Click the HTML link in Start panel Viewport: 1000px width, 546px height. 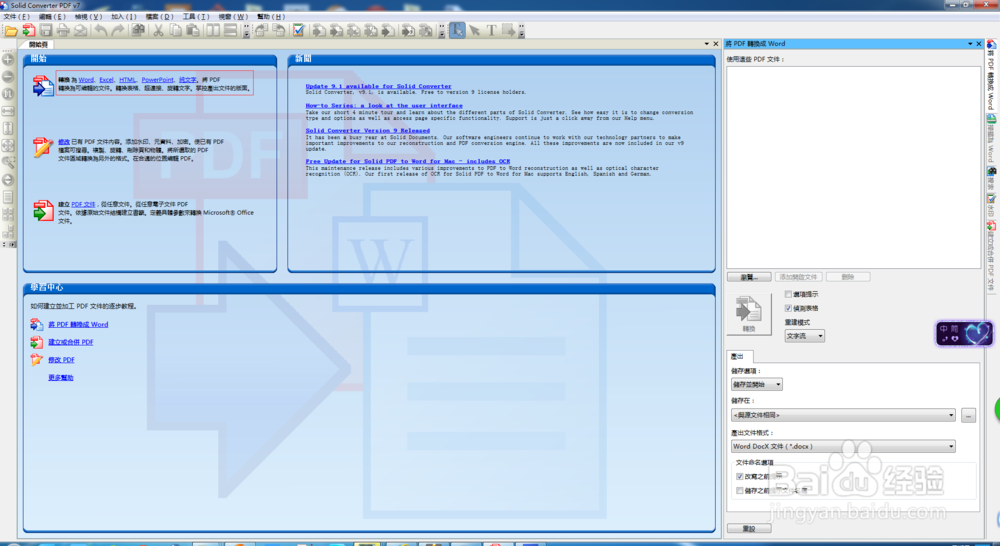pyautogui.click(x=128, y=80)
